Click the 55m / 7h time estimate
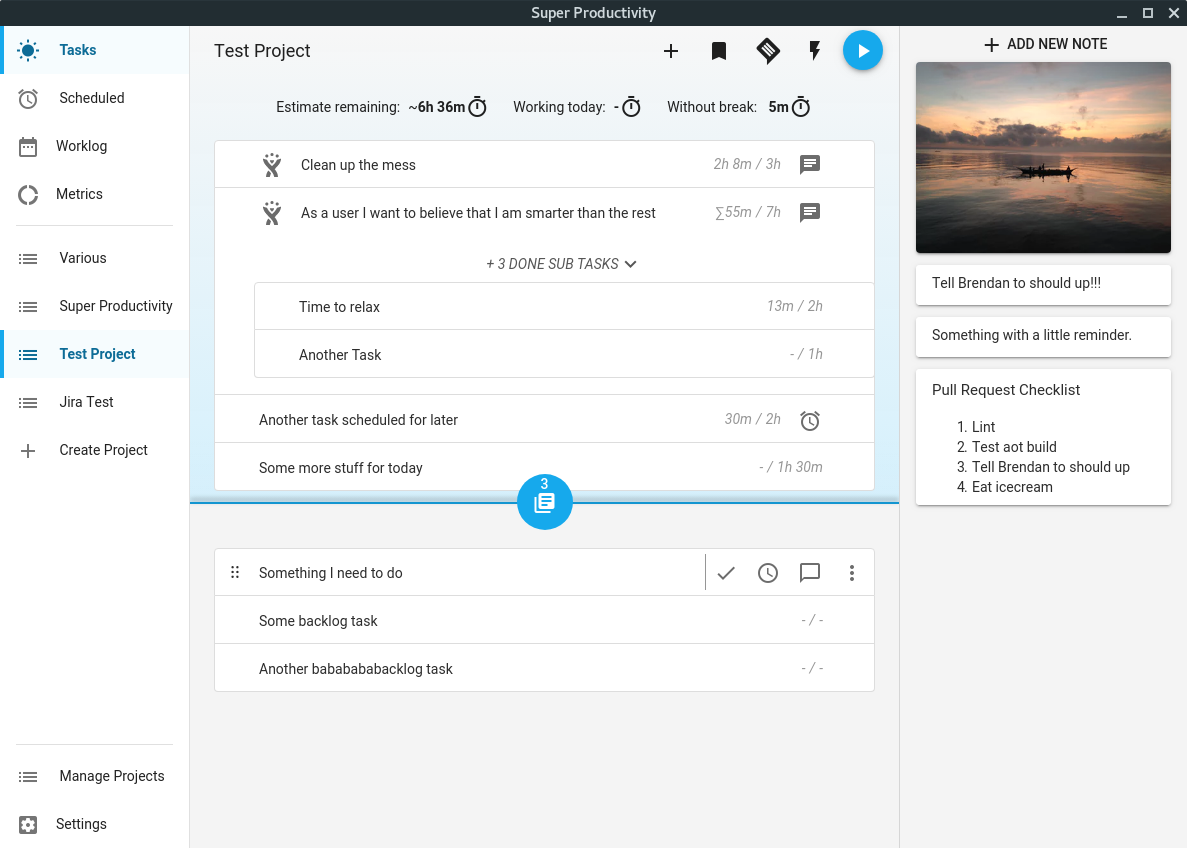This screenshot has height=848, width=1187. [x=748, y=212]
